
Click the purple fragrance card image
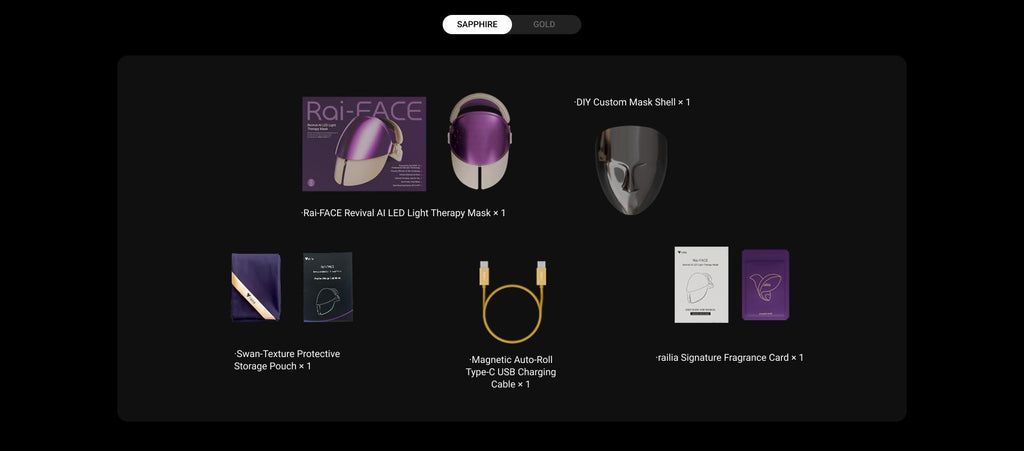pos(765,285)
